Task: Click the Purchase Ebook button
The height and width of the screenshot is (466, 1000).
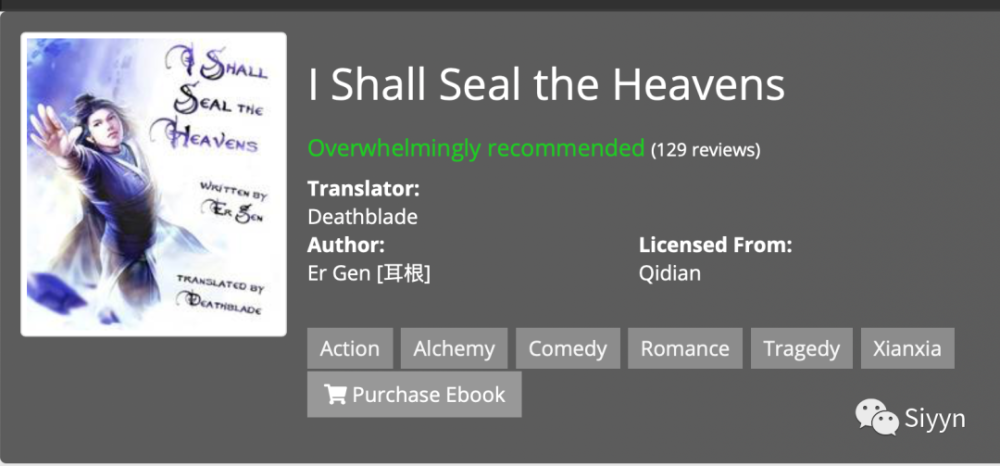Action: [415, 395]
